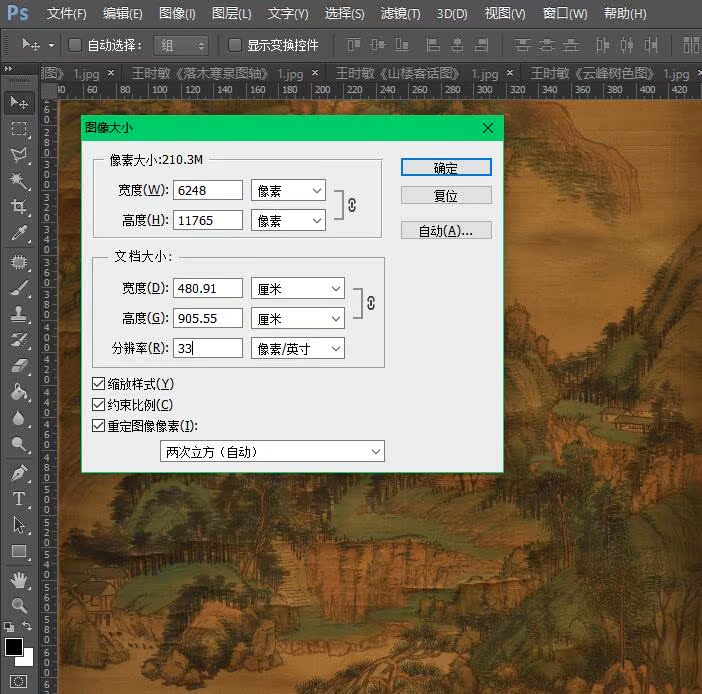This screenshot has width=702, height=694.
Task: Open pixel width unit dropdown (像素)
Action: click(x=288, y=190)
